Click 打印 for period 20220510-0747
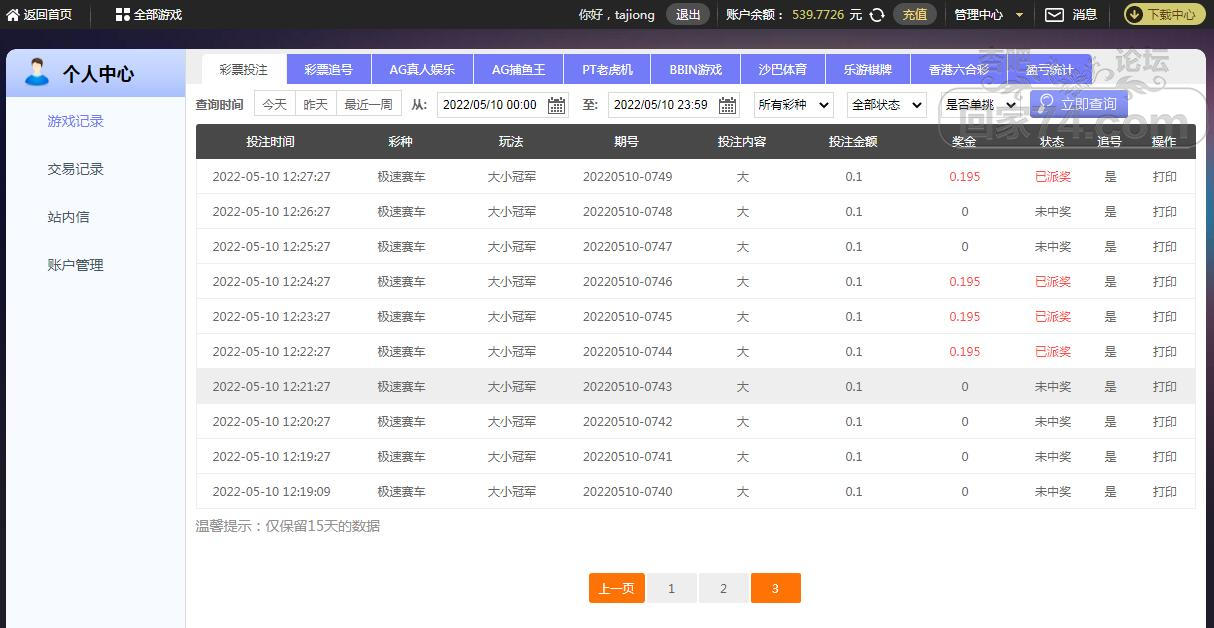Image resolution: width=1214 pixels, height=628 pixels. coord(1165,247)
